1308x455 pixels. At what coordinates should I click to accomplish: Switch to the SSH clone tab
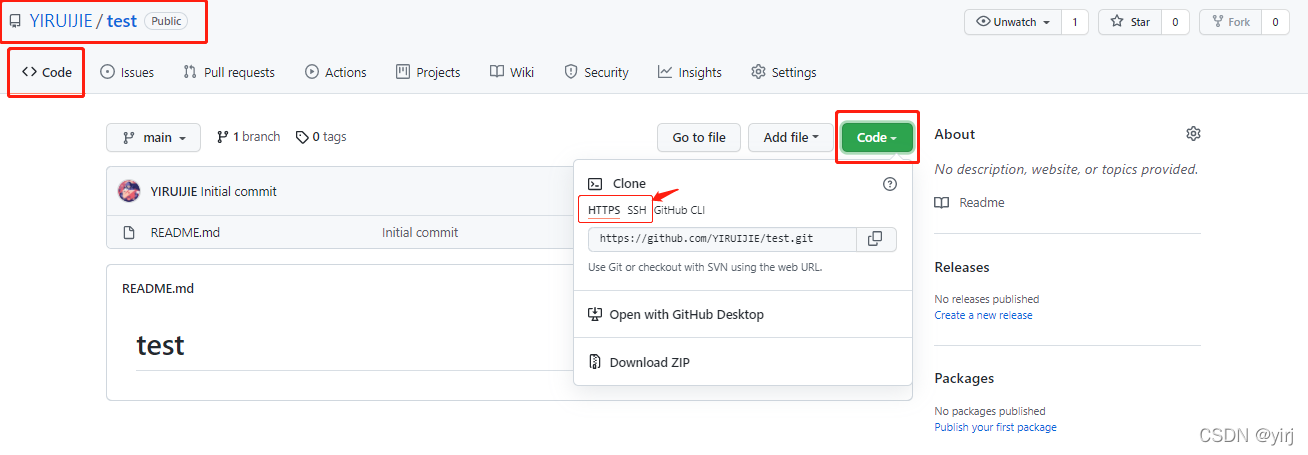point(637,210)
